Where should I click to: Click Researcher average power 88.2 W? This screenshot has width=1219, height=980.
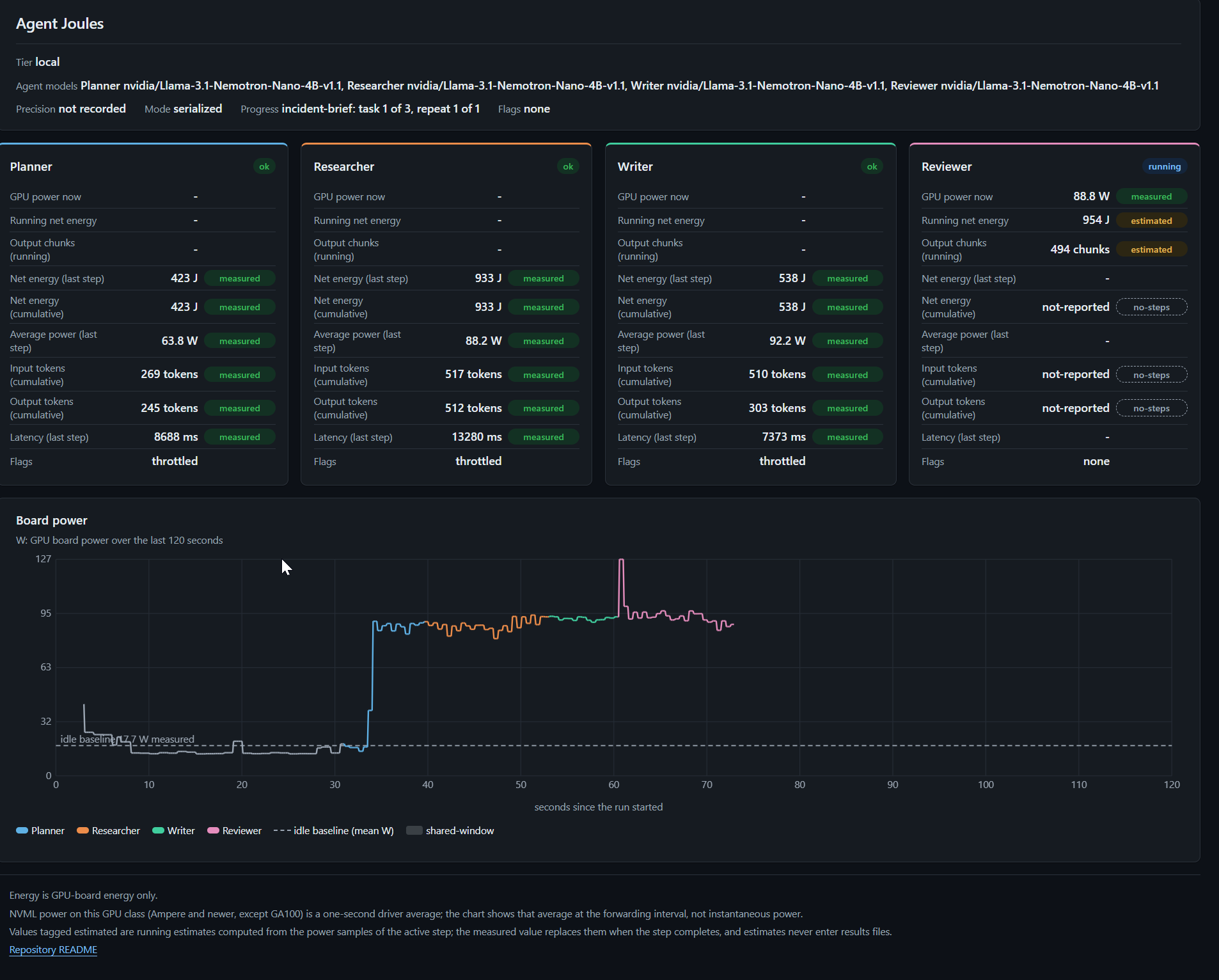[x=484, y=341]
